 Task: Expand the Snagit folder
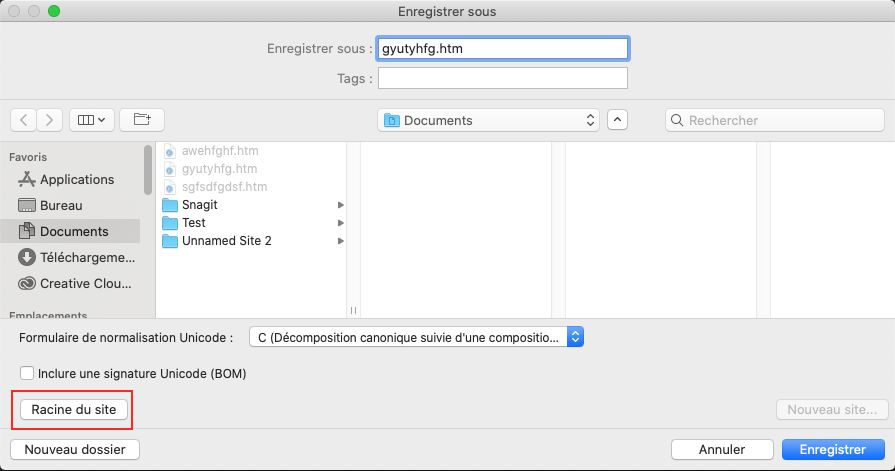coord(341,205)
